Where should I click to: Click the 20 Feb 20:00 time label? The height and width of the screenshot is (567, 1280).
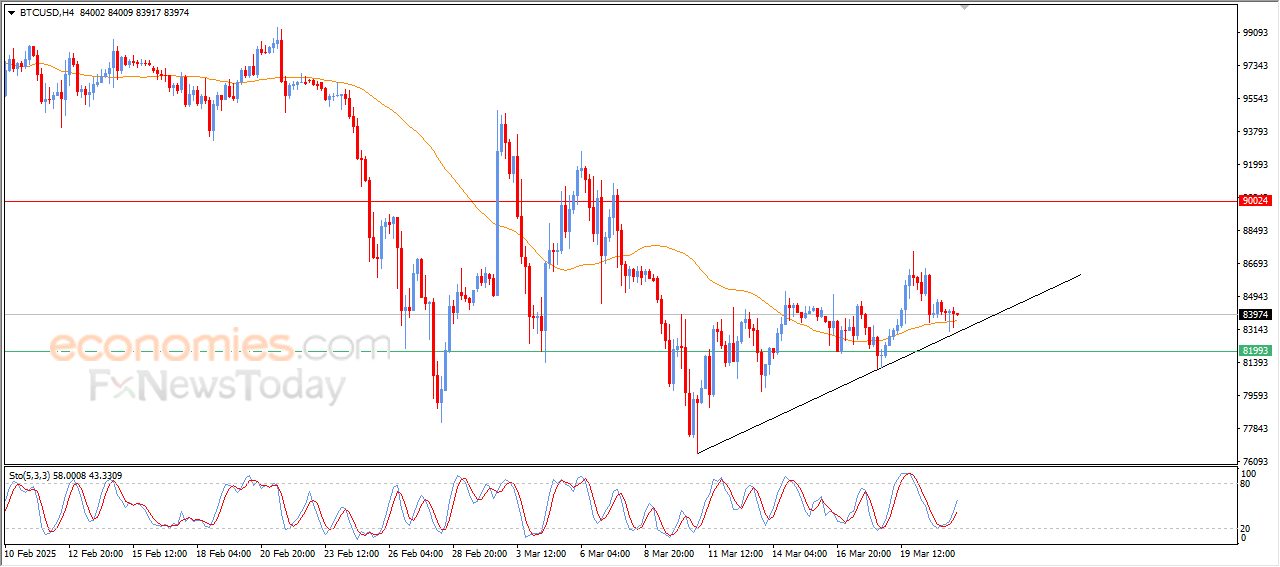pyautogui.click(x=288, y=552)
